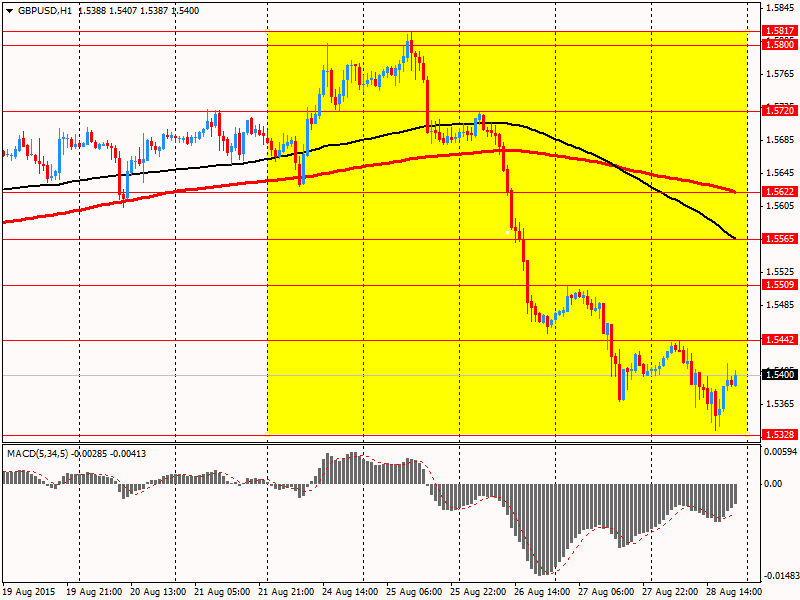The height and width of the screenshot is (600, 800).
Task: Select the 1.5509 red price label
Action: click(x=779, y=285)
